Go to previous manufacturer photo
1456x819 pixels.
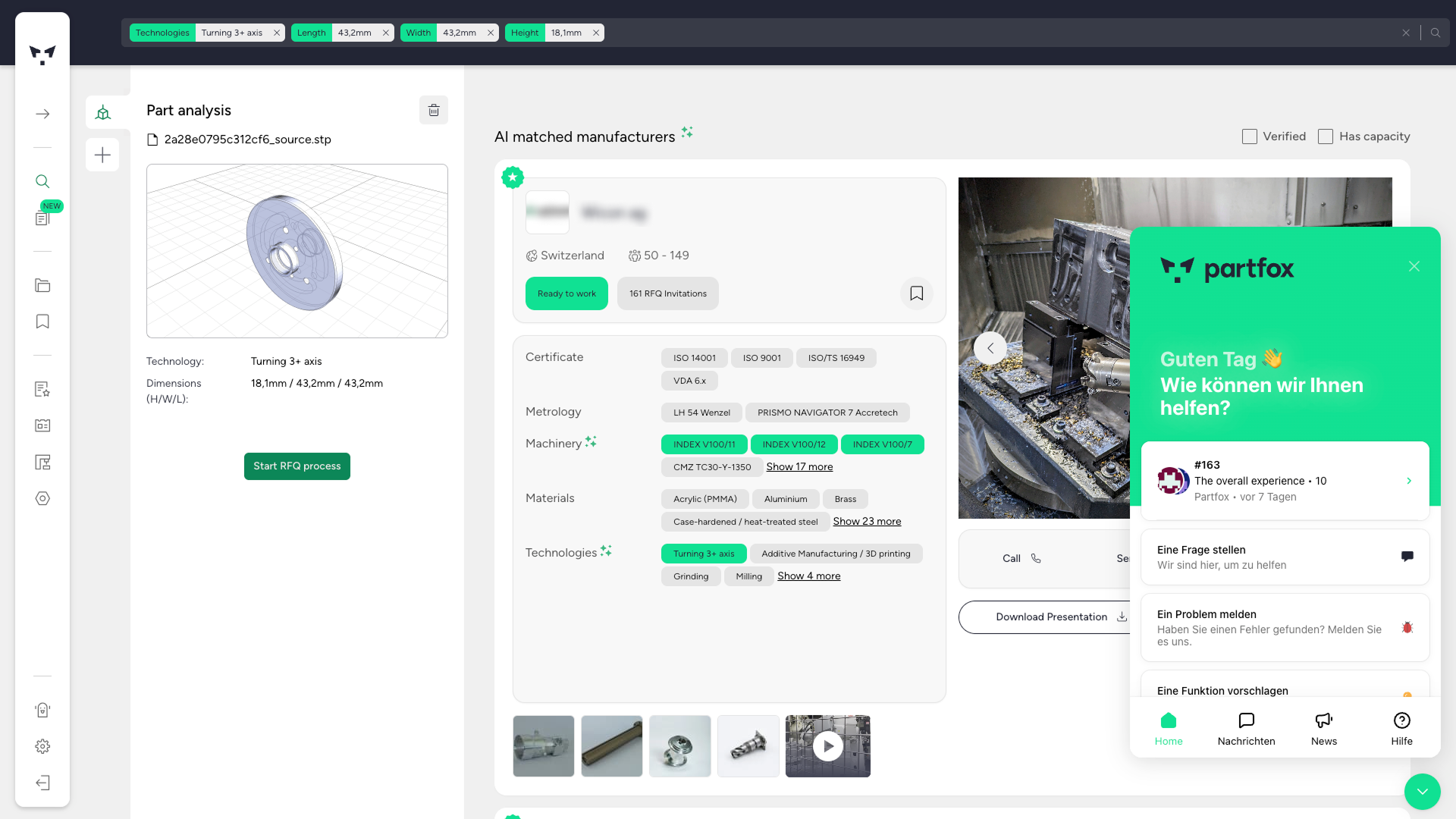pos(990,348)
